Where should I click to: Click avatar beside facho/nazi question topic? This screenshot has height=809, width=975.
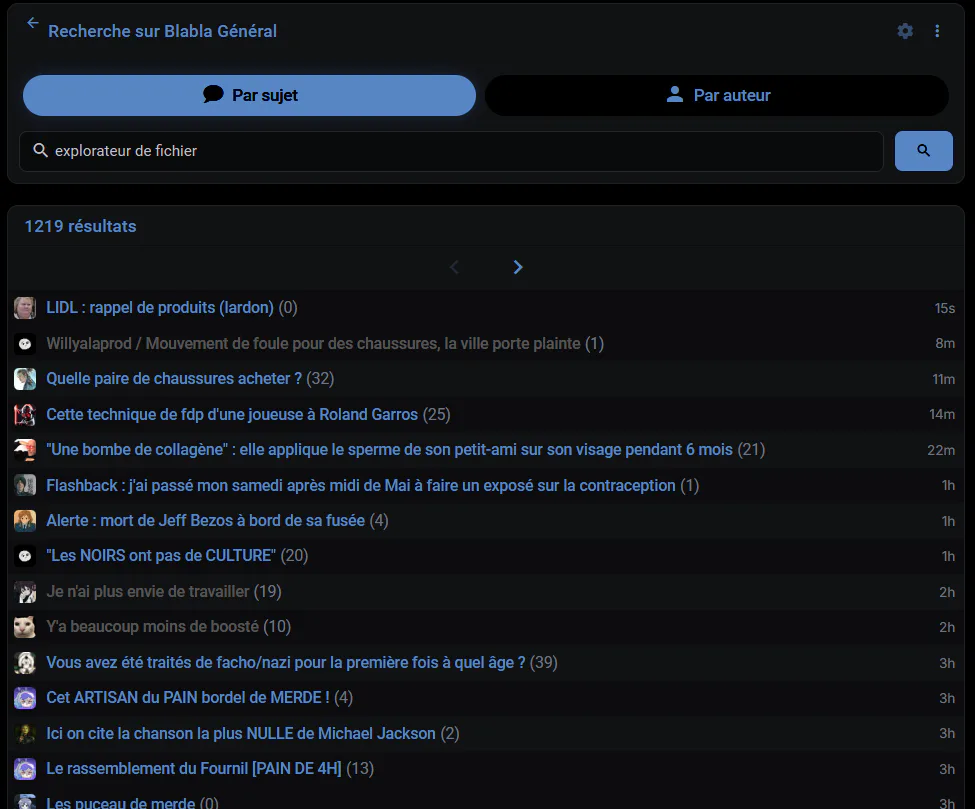pos(25,662)
